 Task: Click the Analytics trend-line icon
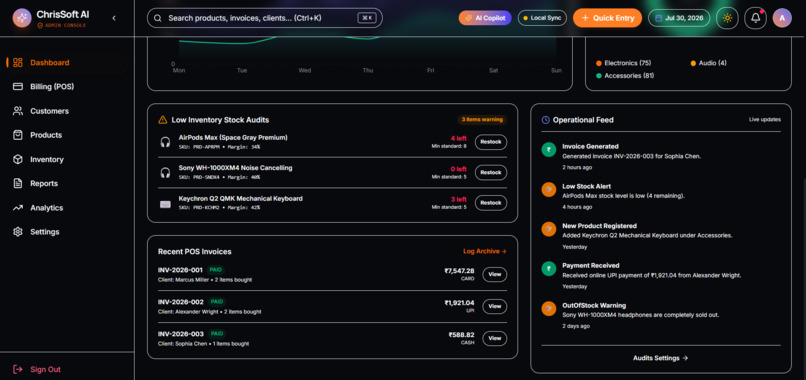[x=18, y=208]
